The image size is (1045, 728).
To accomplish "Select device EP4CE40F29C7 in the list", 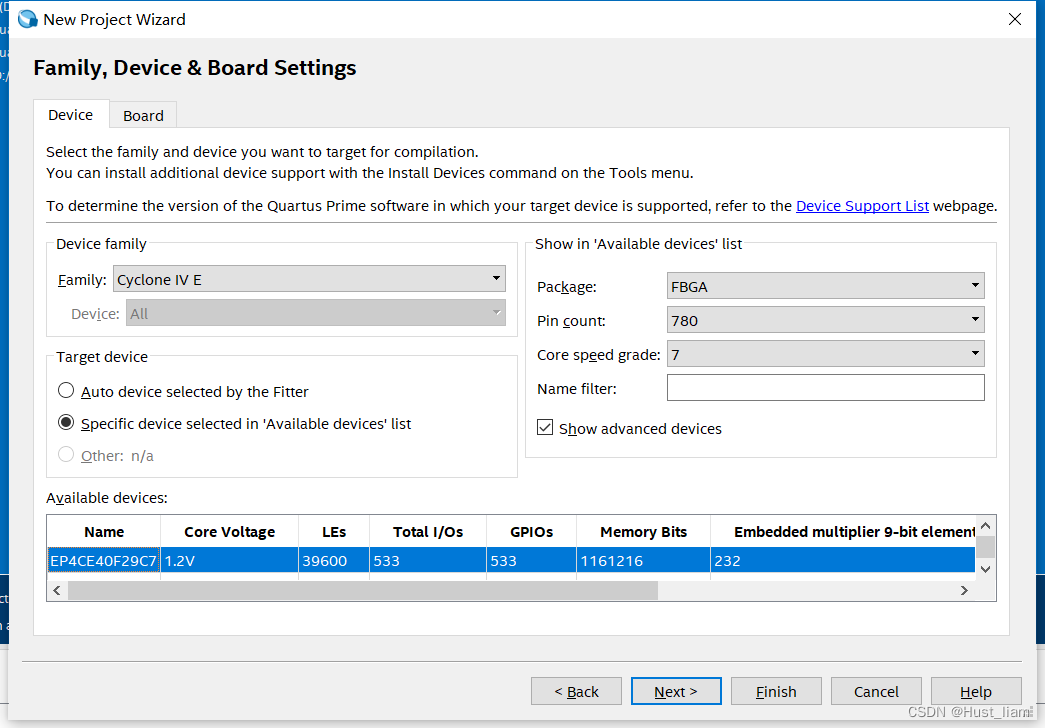I will [x=103, y=561].
